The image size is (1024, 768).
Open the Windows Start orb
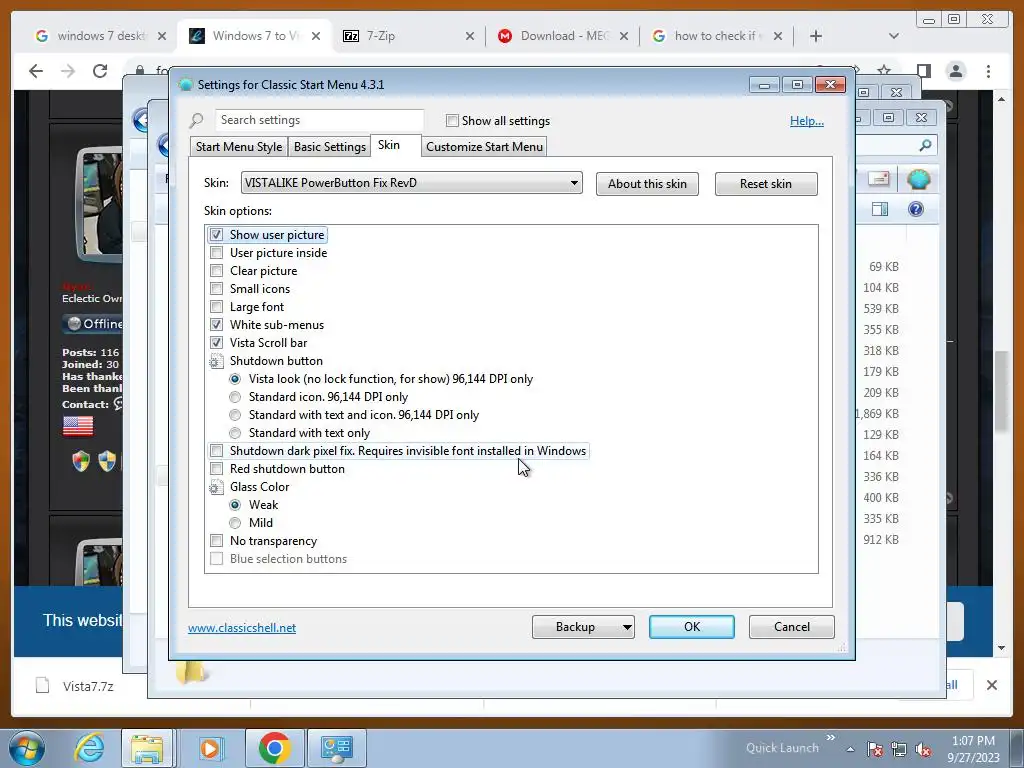pyautogui.click(x=27, y=748)
